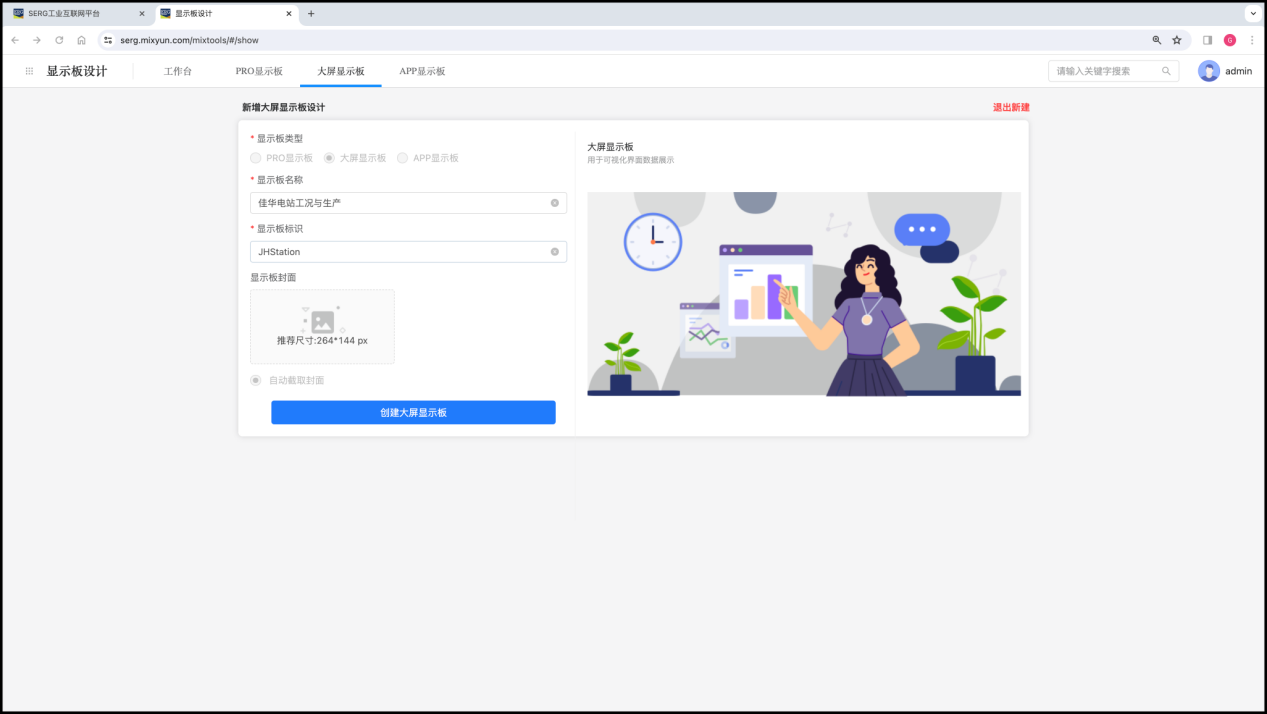This screenshot has width=1267, height=714.
Task: Bookmark this page with star icon
Action: point(1177,40)
